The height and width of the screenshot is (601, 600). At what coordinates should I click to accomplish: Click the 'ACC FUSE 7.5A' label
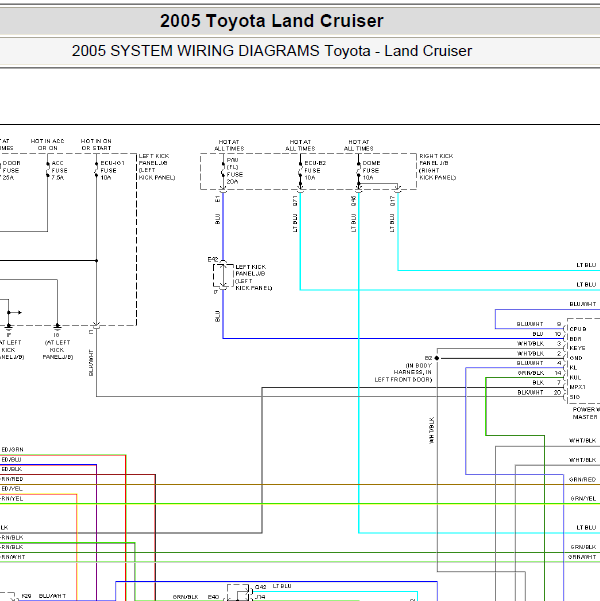pos(59,170)
